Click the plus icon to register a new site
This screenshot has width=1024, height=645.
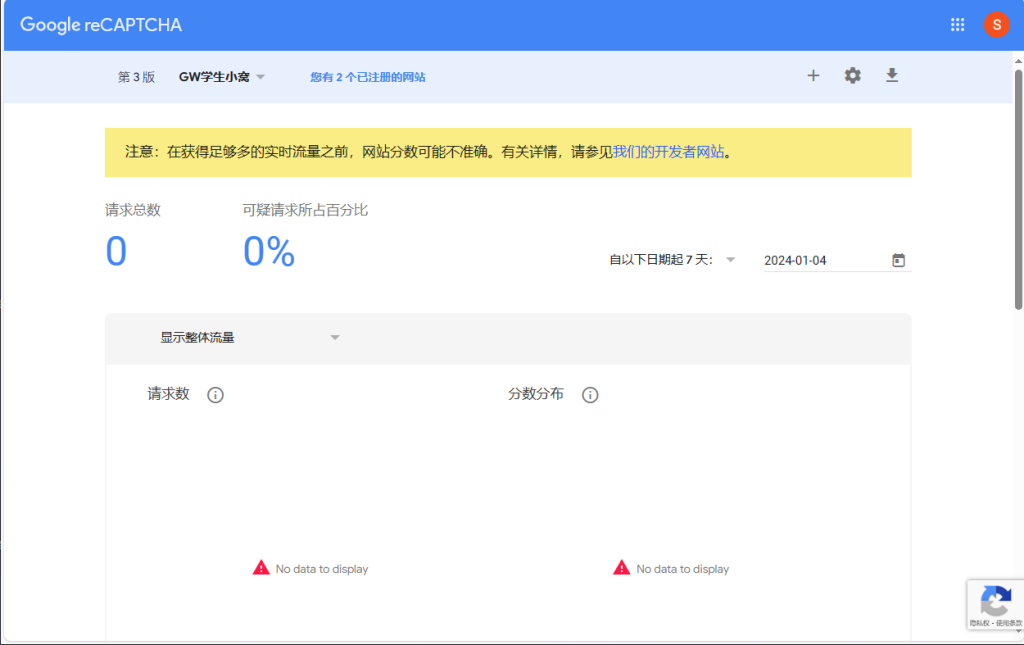(x=813, y=76)
